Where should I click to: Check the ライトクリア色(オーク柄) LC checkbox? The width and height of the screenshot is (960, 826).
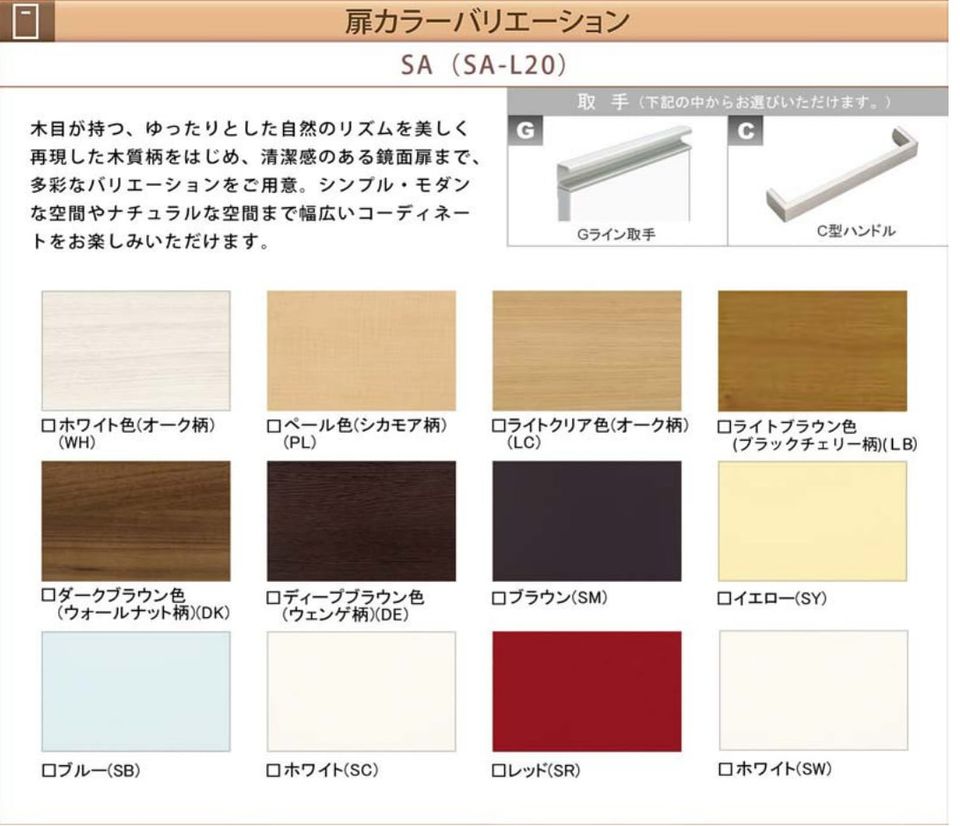[499, 426]
